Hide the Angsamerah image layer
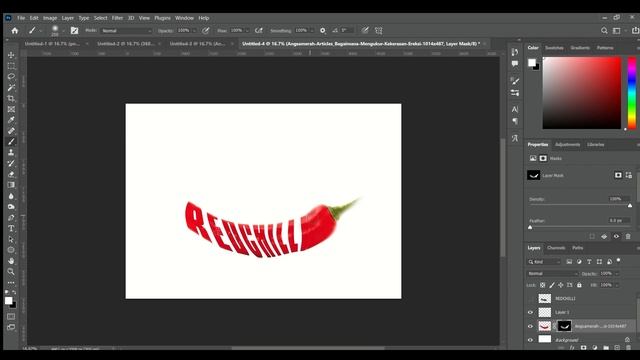 531,326
